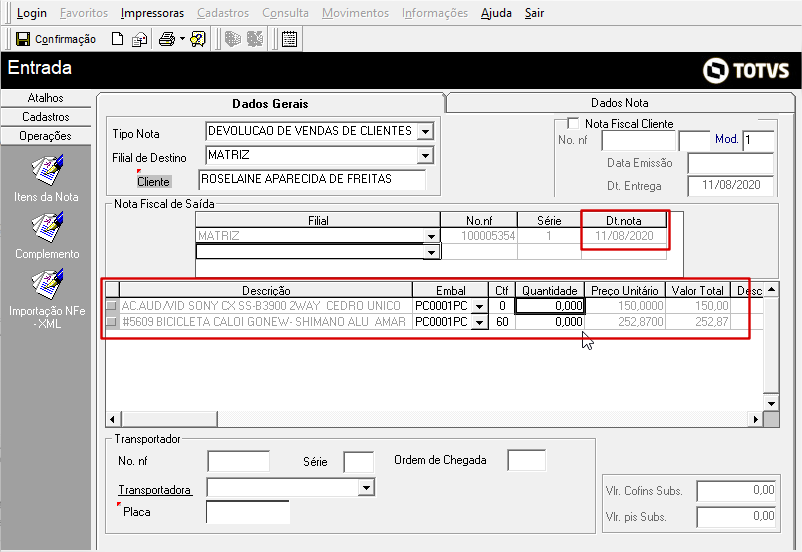802x552 pixels.
Task: Click the Transportador Série field
Action: [x=359, y=462]
